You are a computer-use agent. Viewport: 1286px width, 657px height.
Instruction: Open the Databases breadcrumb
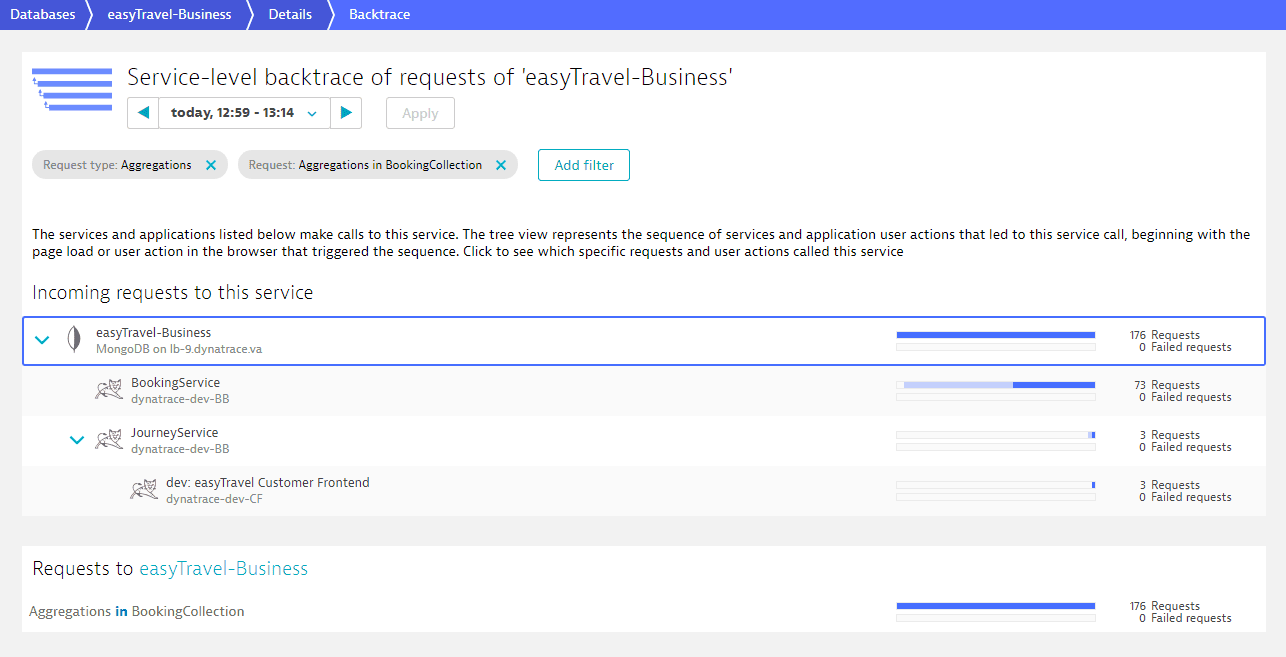click(42, 14)
